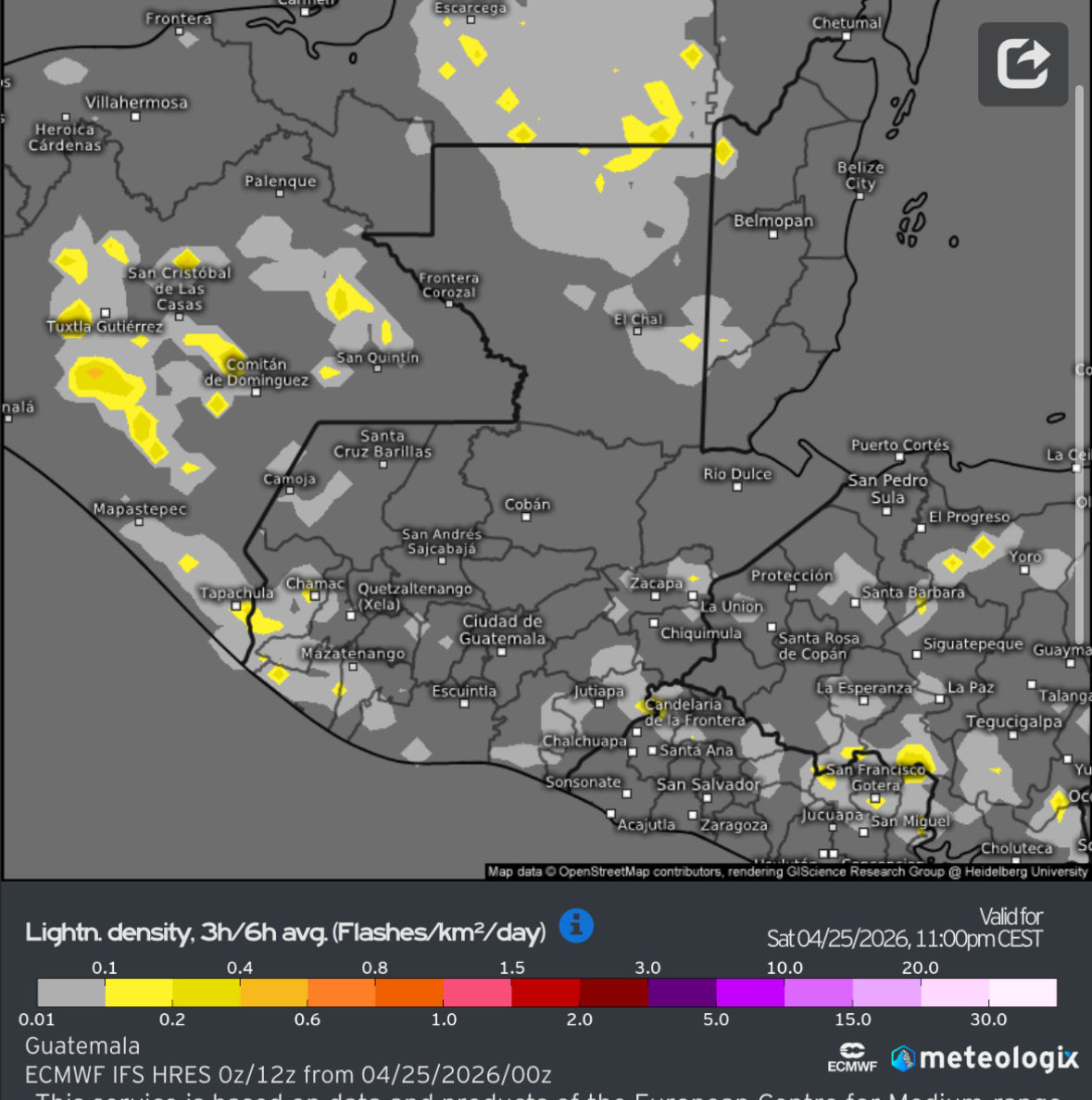The width and height of the screenshot is (1092, 1100).
Task: Click the ECMWF logo
Action: [x=853, y=1056]
